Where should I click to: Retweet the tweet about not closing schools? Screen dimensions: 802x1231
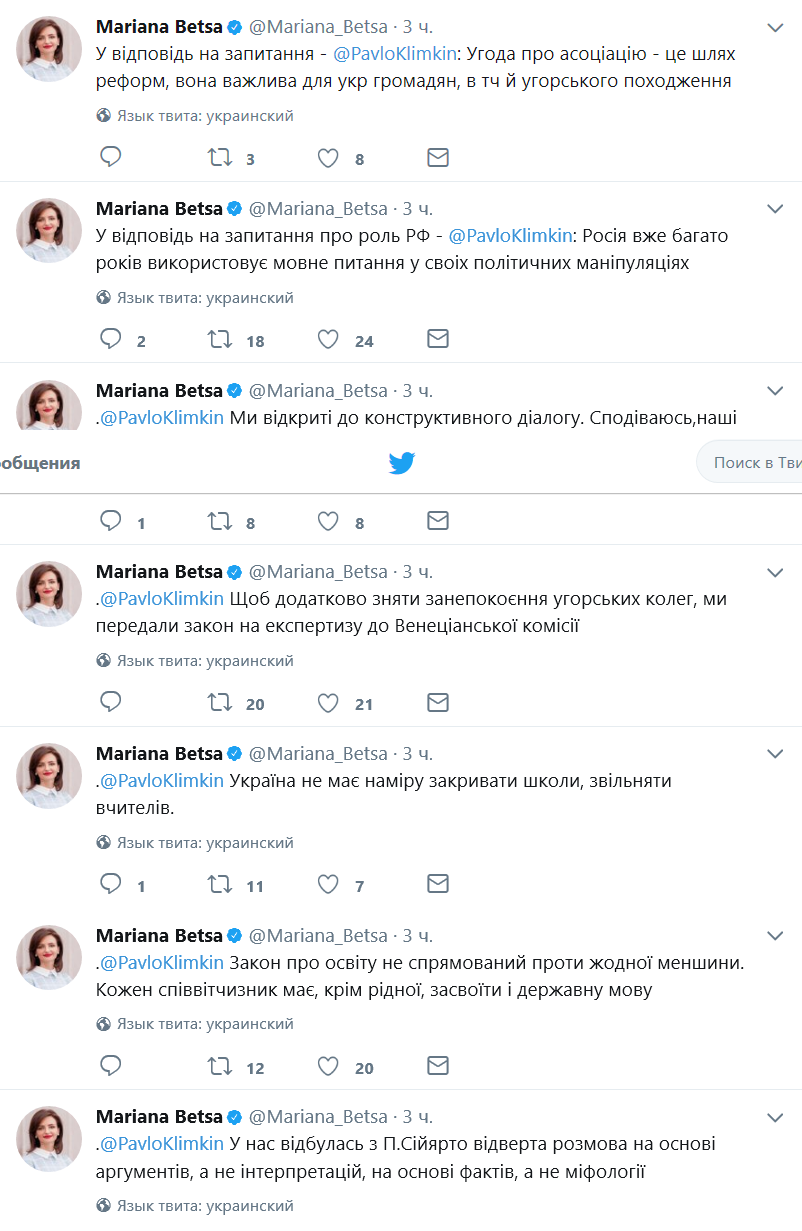pyautogui.click(x=220, y=884)
